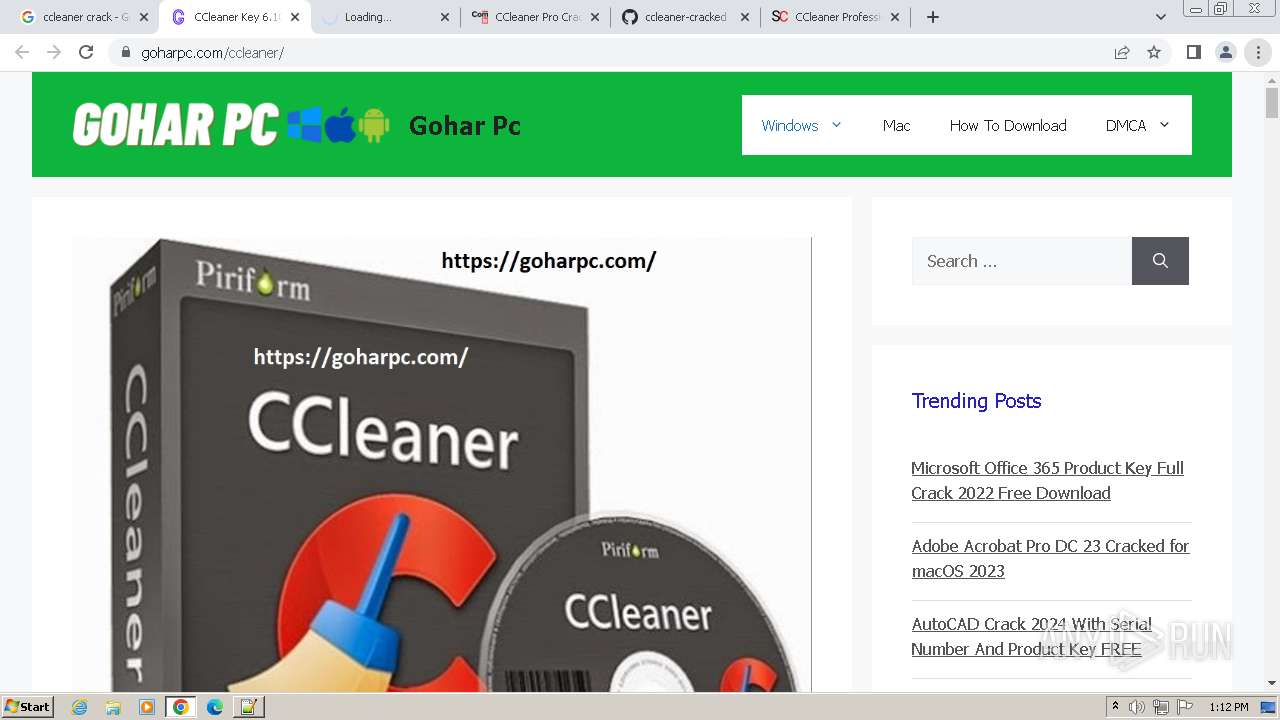Open the DMCA menu item
This screenshot has height=720, width=1280.
coord(1126,125)
